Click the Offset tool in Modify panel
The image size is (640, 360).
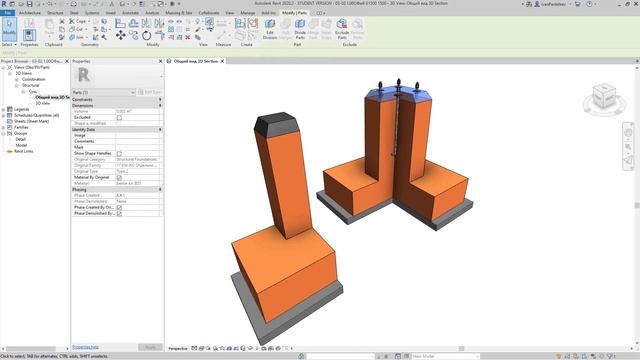[x=133, y=24]
